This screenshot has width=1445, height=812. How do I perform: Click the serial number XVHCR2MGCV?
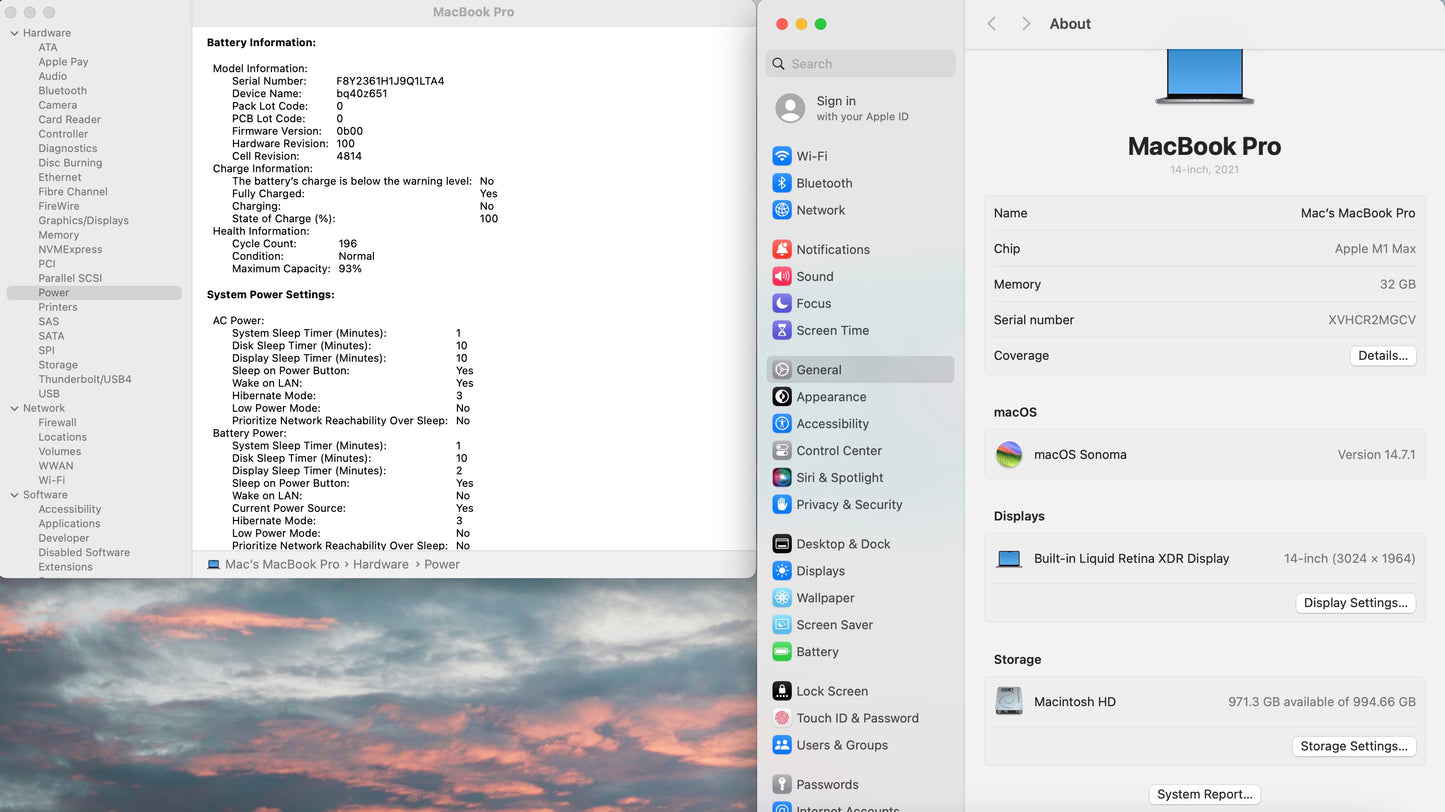coord(1372,320)
